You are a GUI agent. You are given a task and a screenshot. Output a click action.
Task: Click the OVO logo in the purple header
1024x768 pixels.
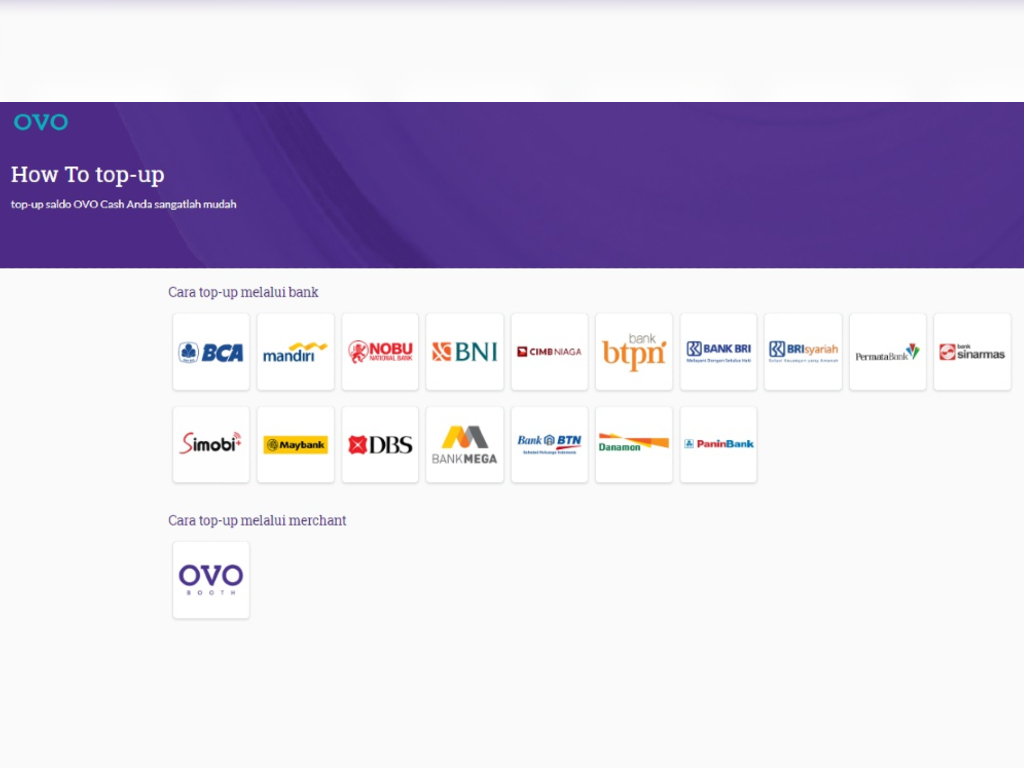click(40, 122)
